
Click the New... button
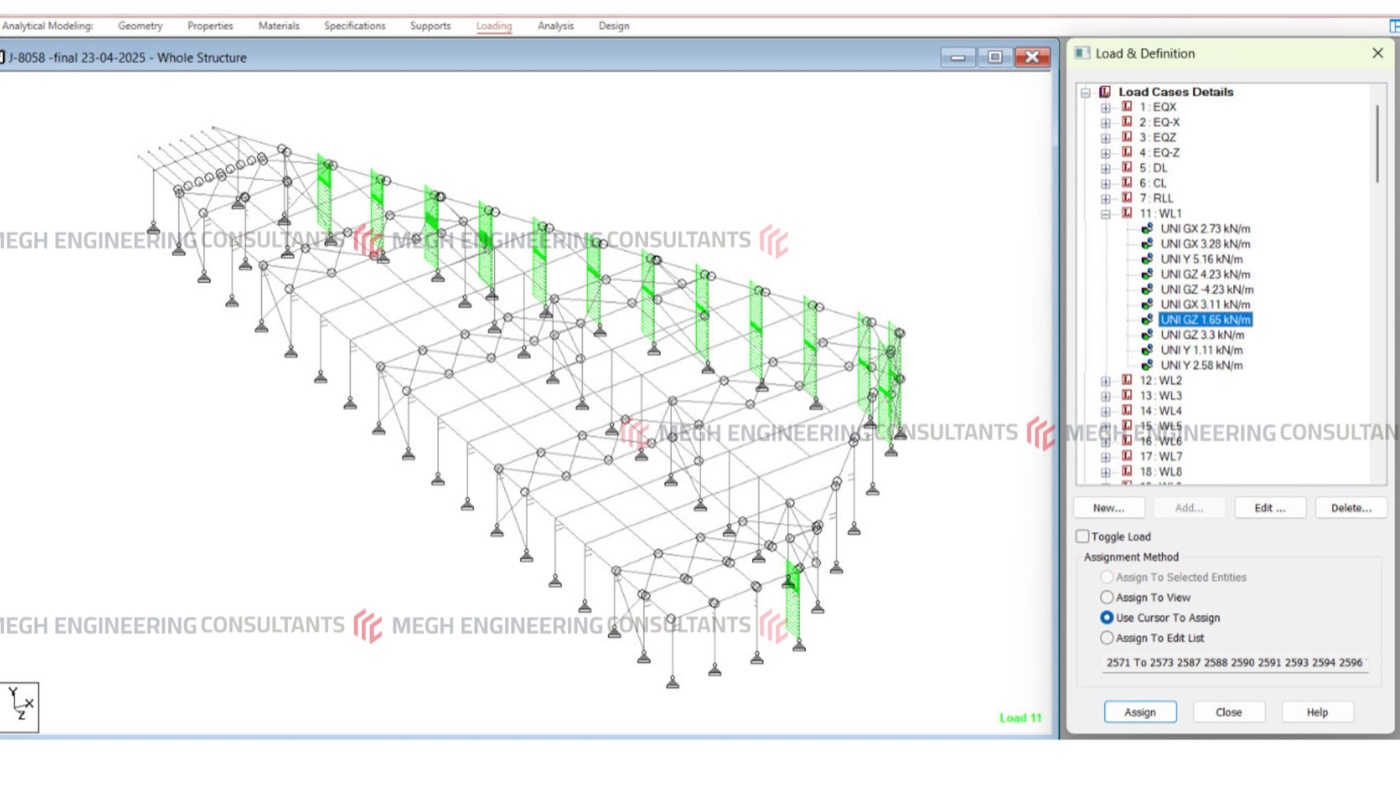point(1109,508)
